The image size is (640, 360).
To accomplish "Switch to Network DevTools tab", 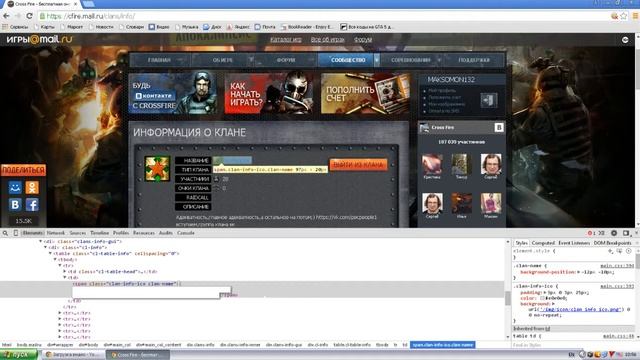I will pyautogui.click(x=56, y=233).
